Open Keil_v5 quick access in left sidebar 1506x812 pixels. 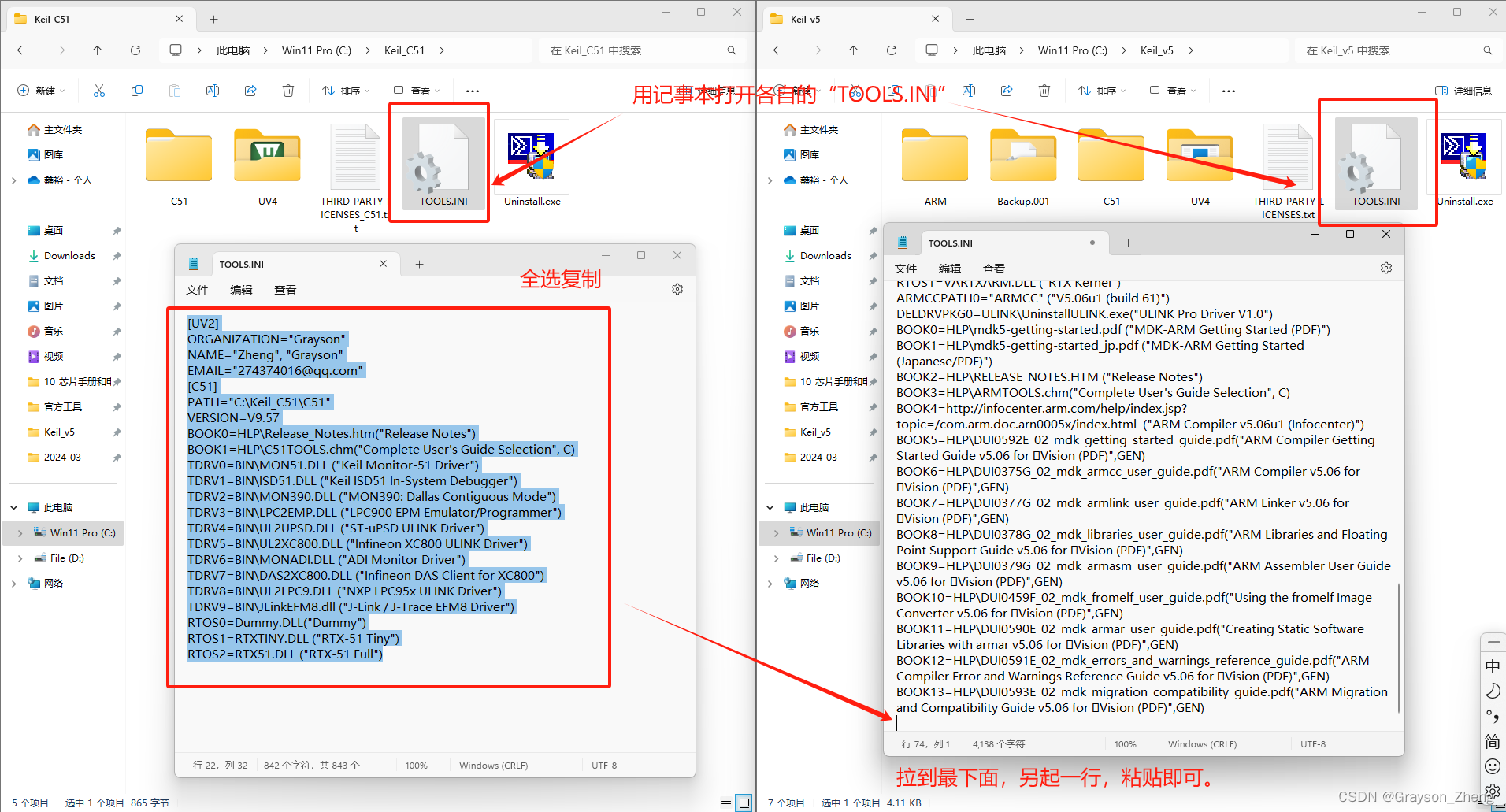[x=59, y=432]
